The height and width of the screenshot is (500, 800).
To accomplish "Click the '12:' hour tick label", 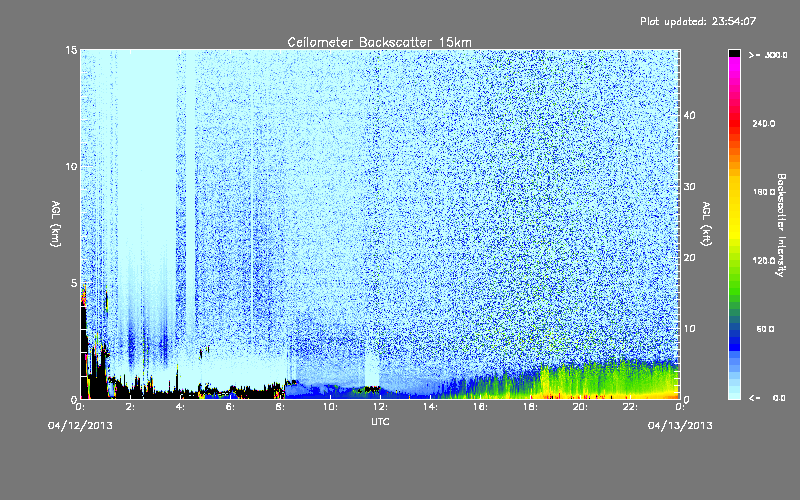I will pyautogui.click(x=380, y=407).
